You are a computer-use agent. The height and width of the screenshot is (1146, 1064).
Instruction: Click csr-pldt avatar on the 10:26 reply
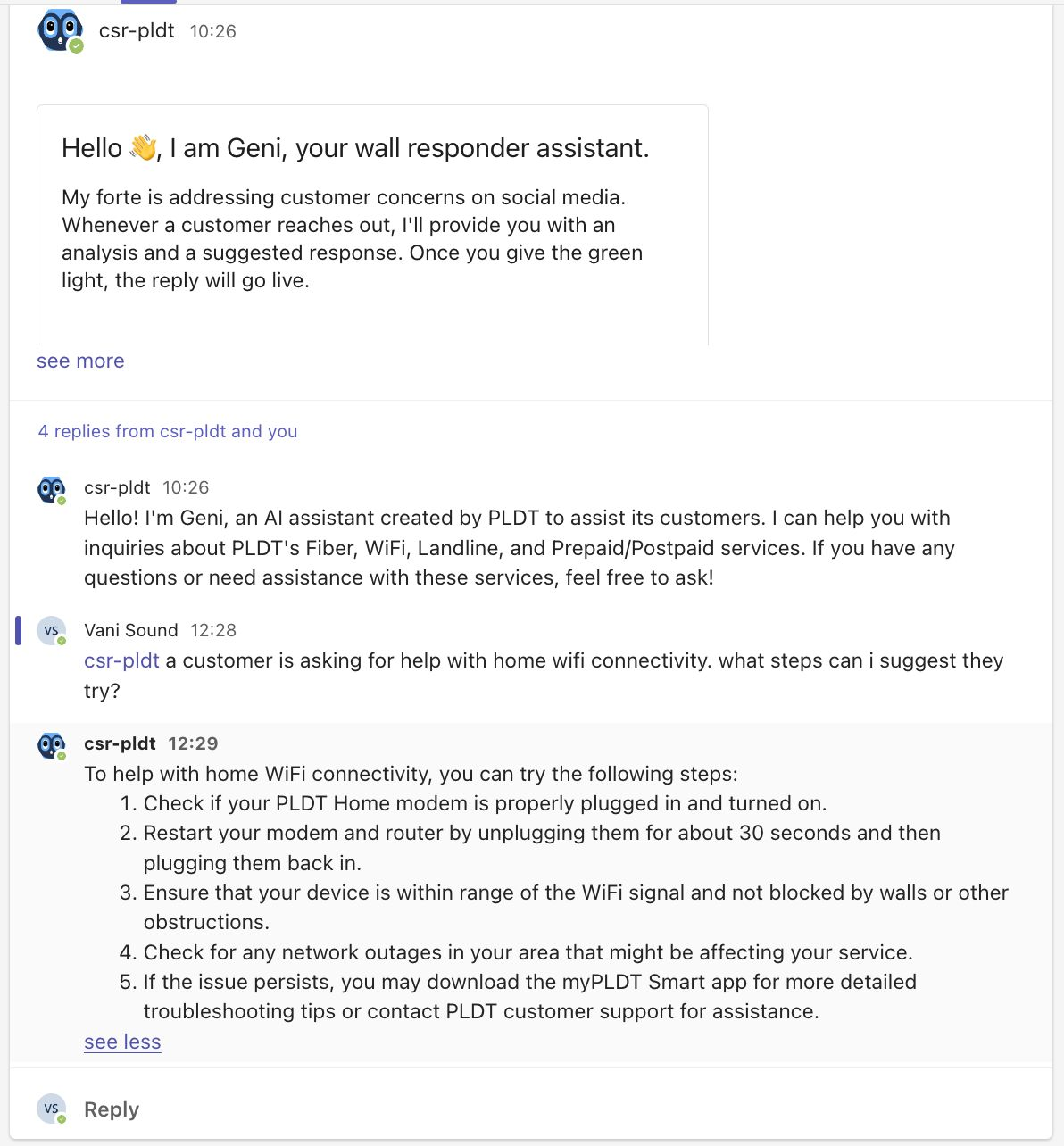point(52,490)
